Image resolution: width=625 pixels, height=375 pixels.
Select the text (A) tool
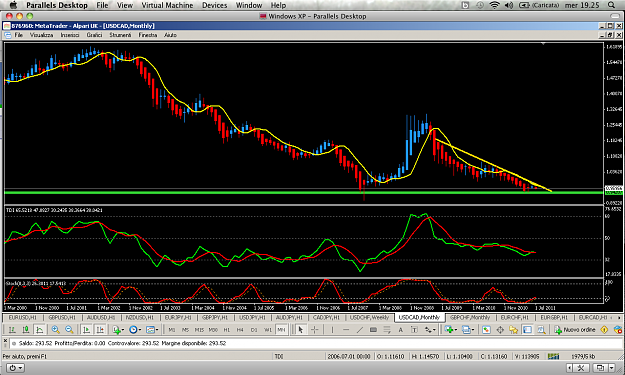coord(401,330)
